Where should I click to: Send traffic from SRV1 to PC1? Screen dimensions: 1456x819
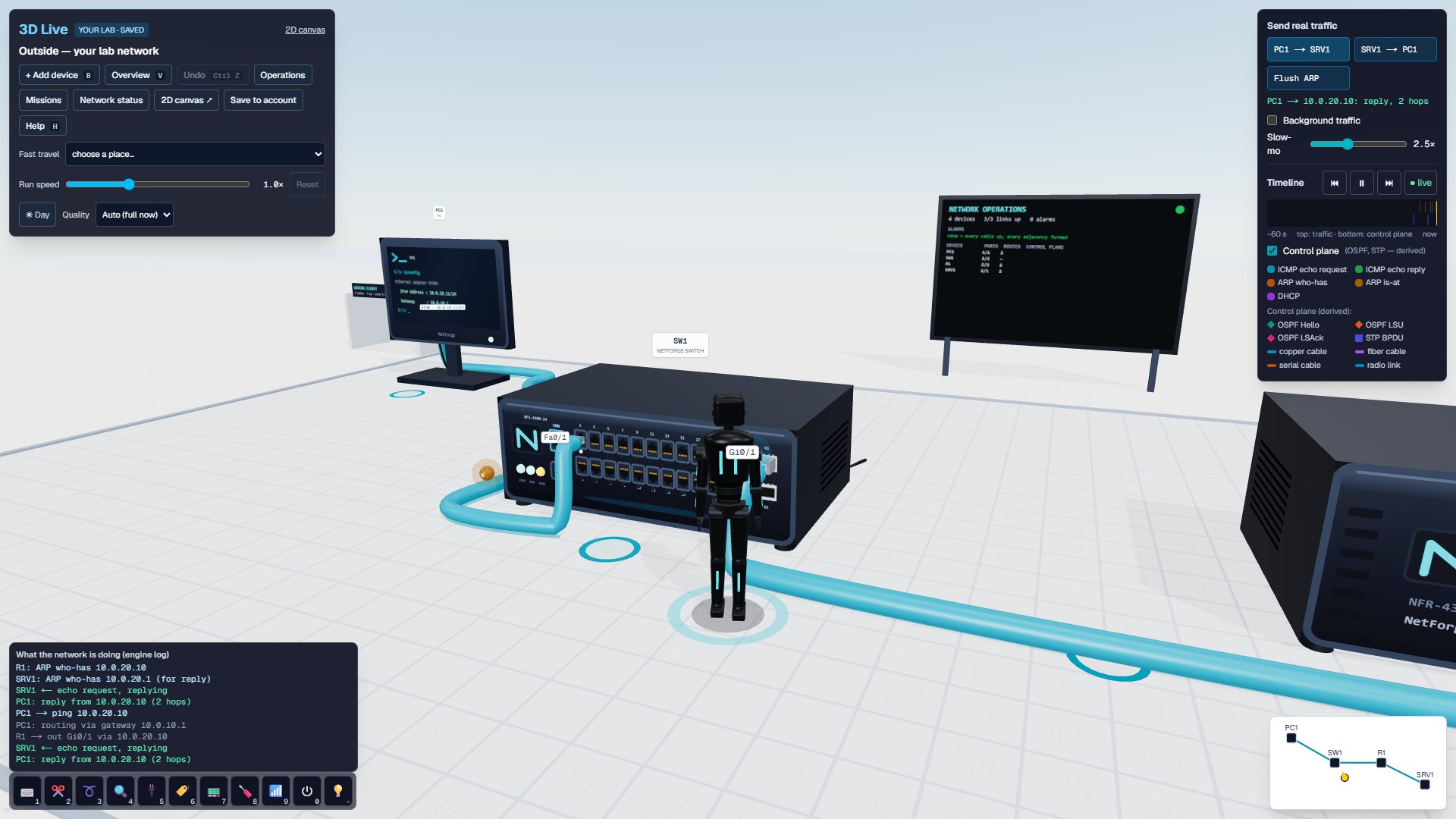coord(1395,49)
